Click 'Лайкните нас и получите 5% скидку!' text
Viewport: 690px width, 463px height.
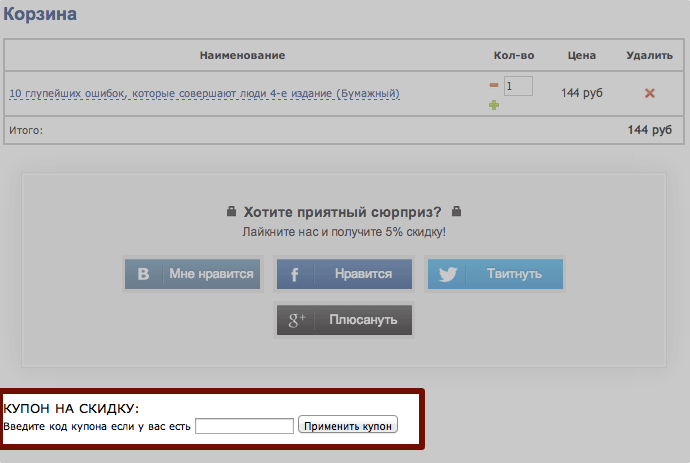point(344,232)
